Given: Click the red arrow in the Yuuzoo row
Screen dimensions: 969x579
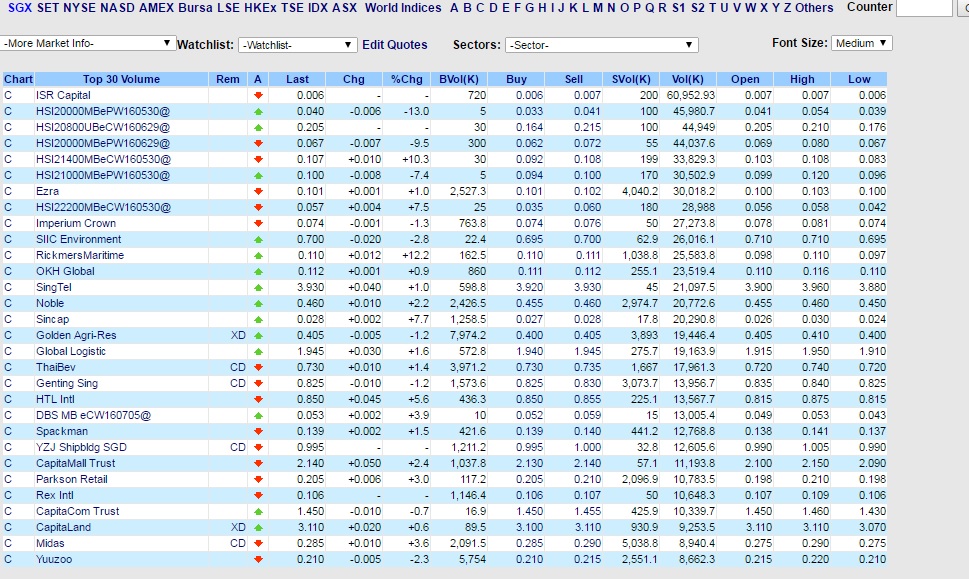Looking at the screenshot, I should tap(258, 560).
